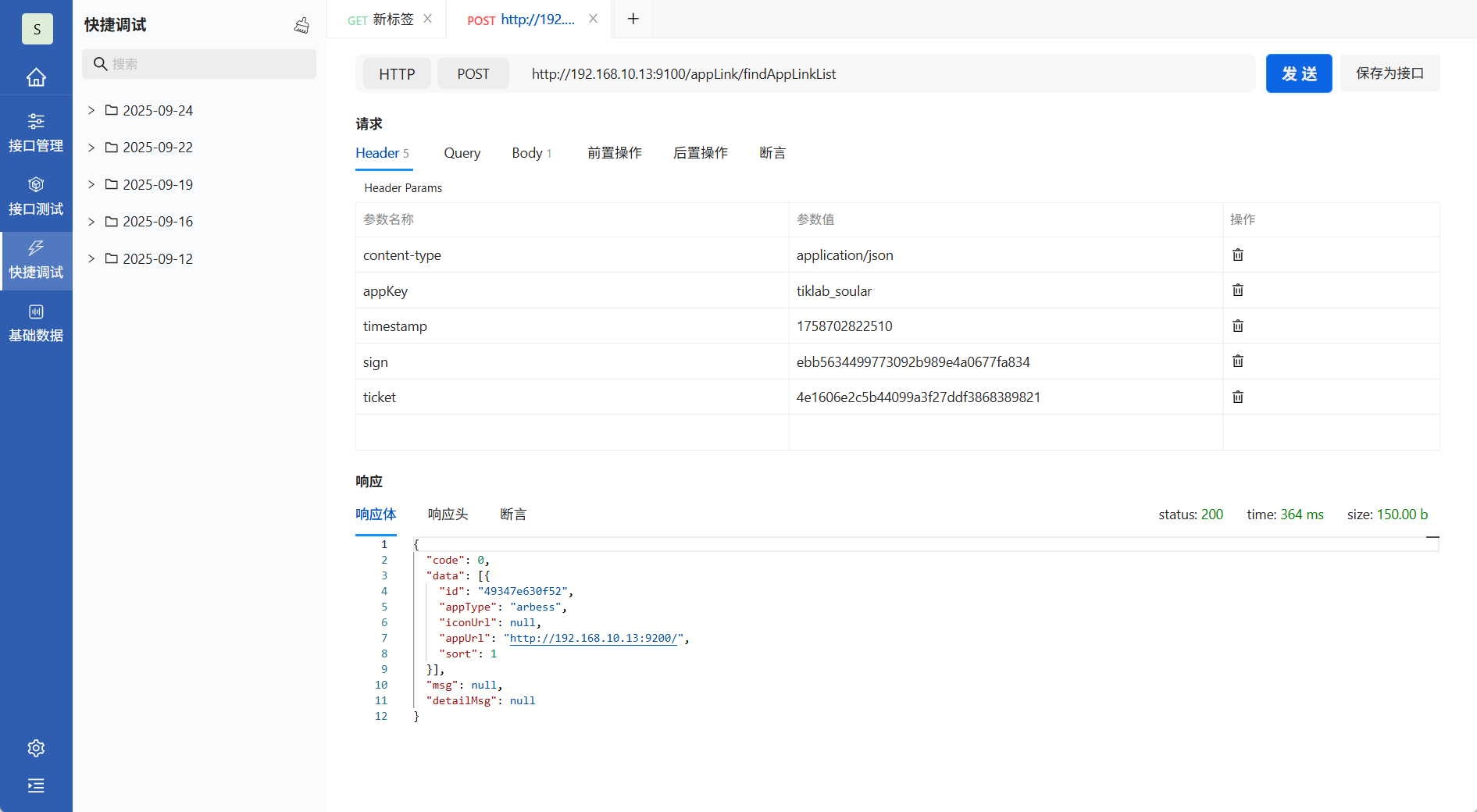1477x812 pixels.
Task: Delete the content-type header row
Action: tap(1238, 255)
